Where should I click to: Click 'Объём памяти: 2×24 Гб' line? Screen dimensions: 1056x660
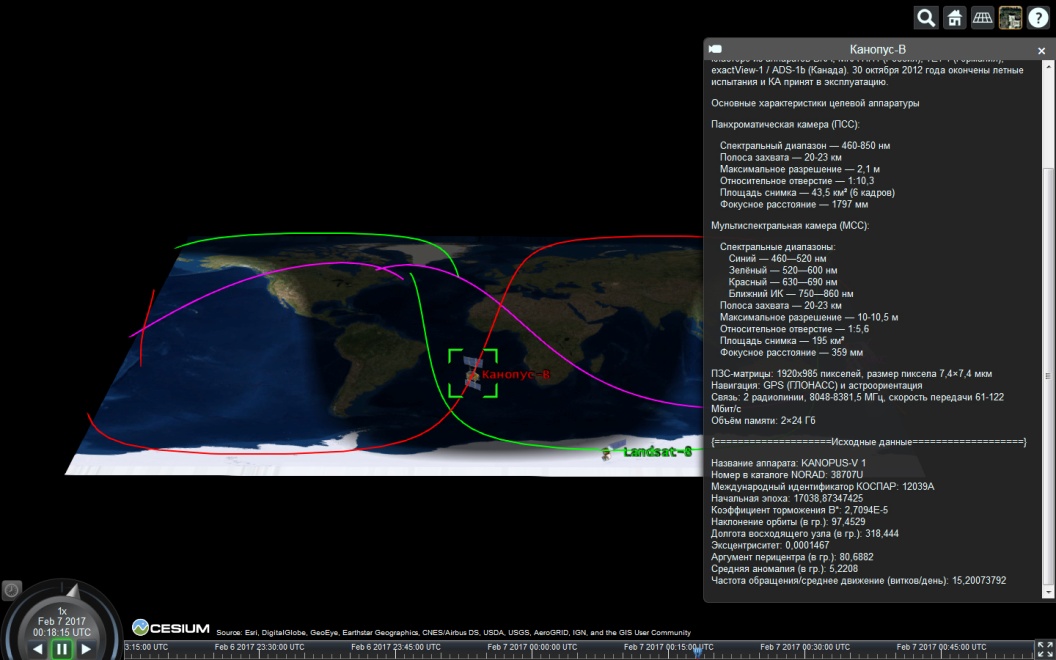click(x=763, y=421)
